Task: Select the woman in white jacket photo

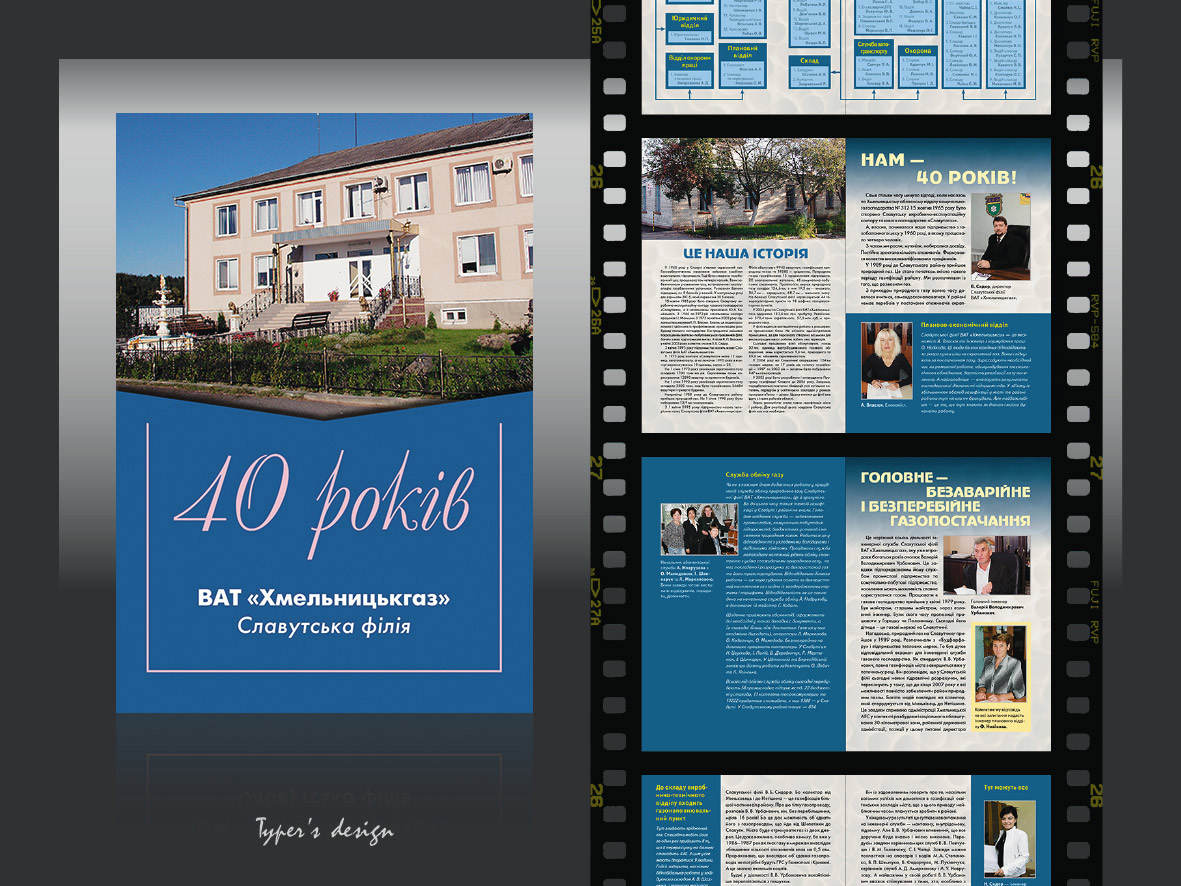Action: 1009,839
